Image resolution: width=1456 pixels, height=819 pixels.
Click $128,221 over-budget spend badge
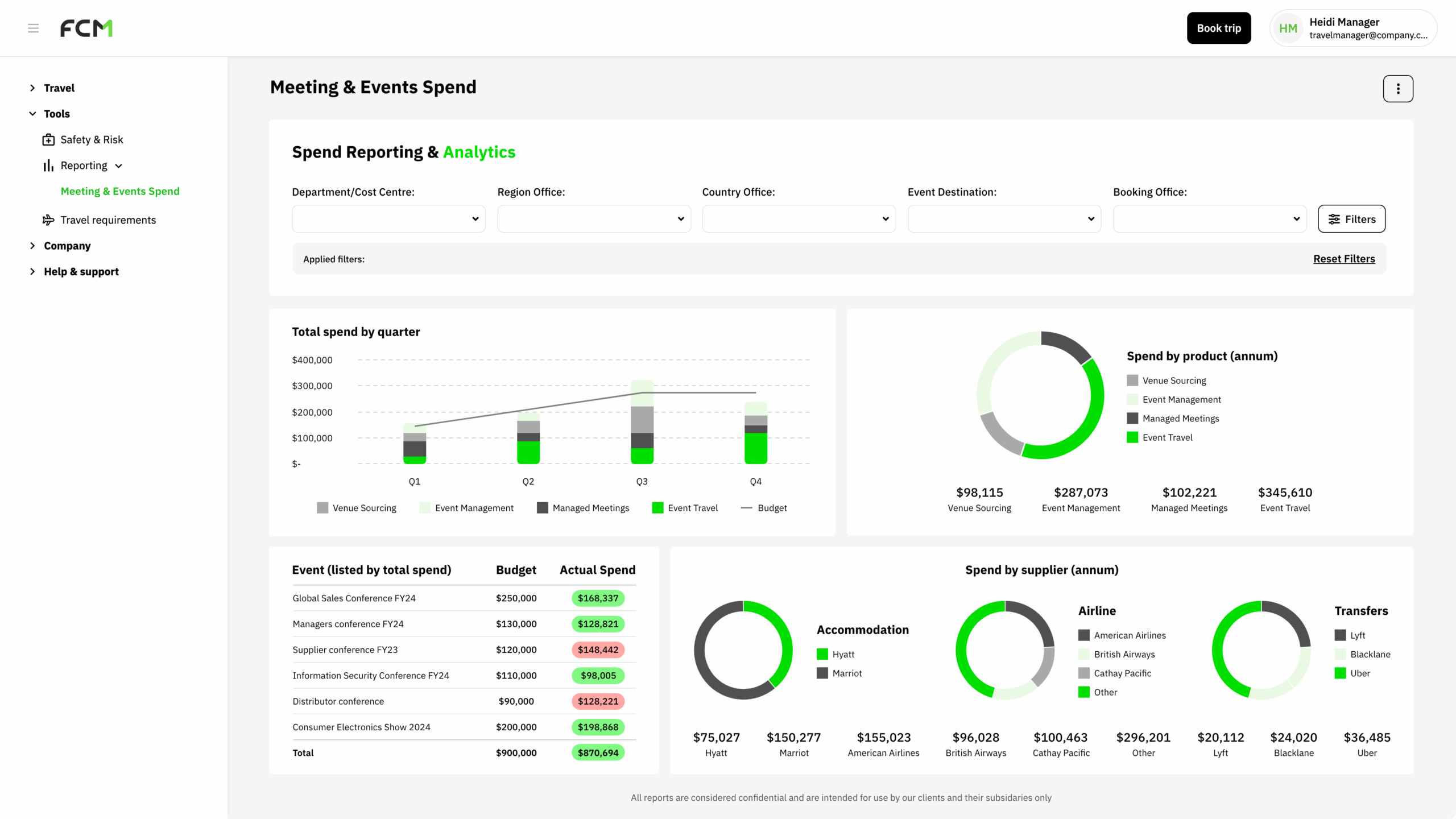tap(598, 701)
